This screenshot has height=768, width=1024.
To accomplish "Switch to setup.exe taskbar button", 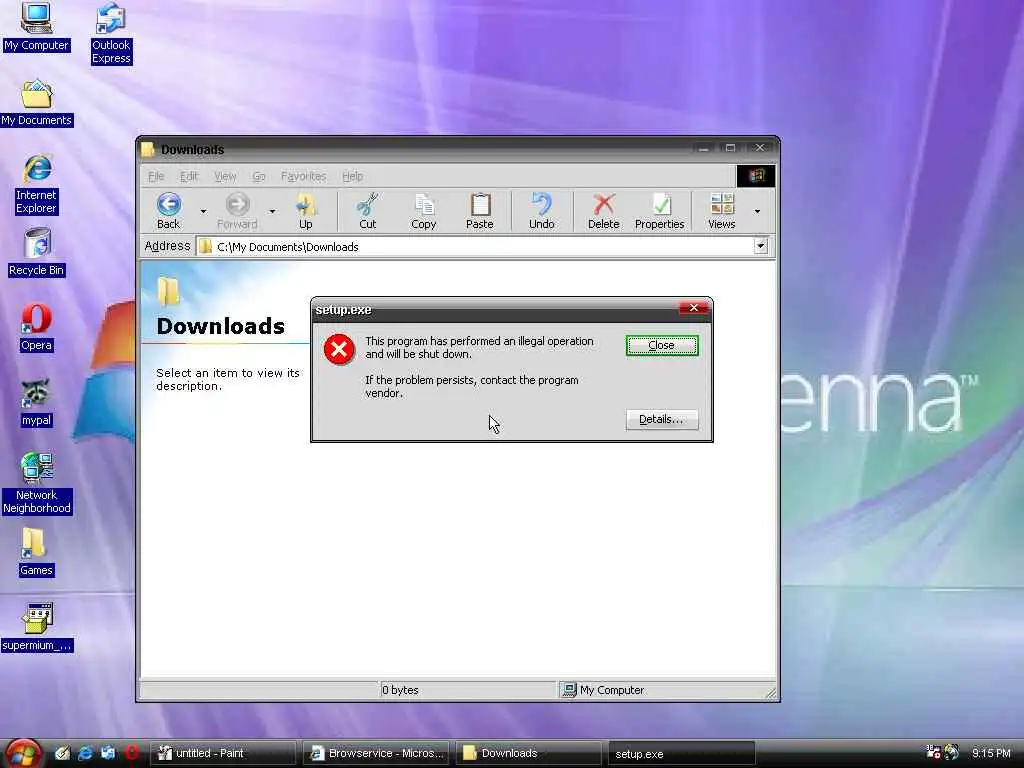I will coord(682,754).
